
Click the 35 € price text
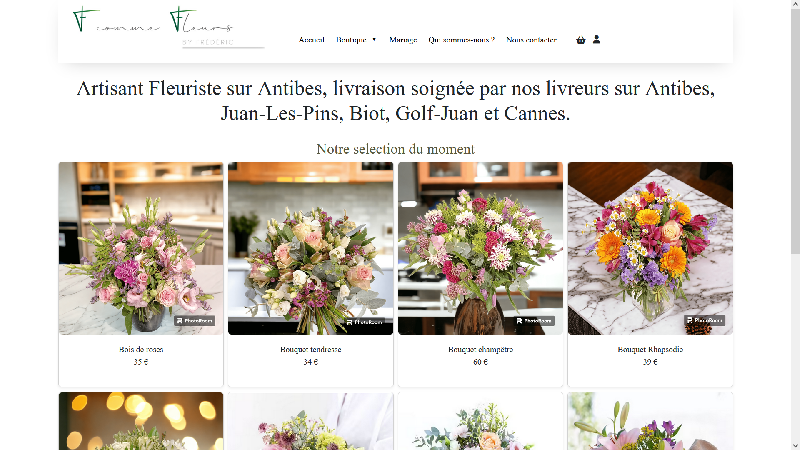click(x=141, y=362)
